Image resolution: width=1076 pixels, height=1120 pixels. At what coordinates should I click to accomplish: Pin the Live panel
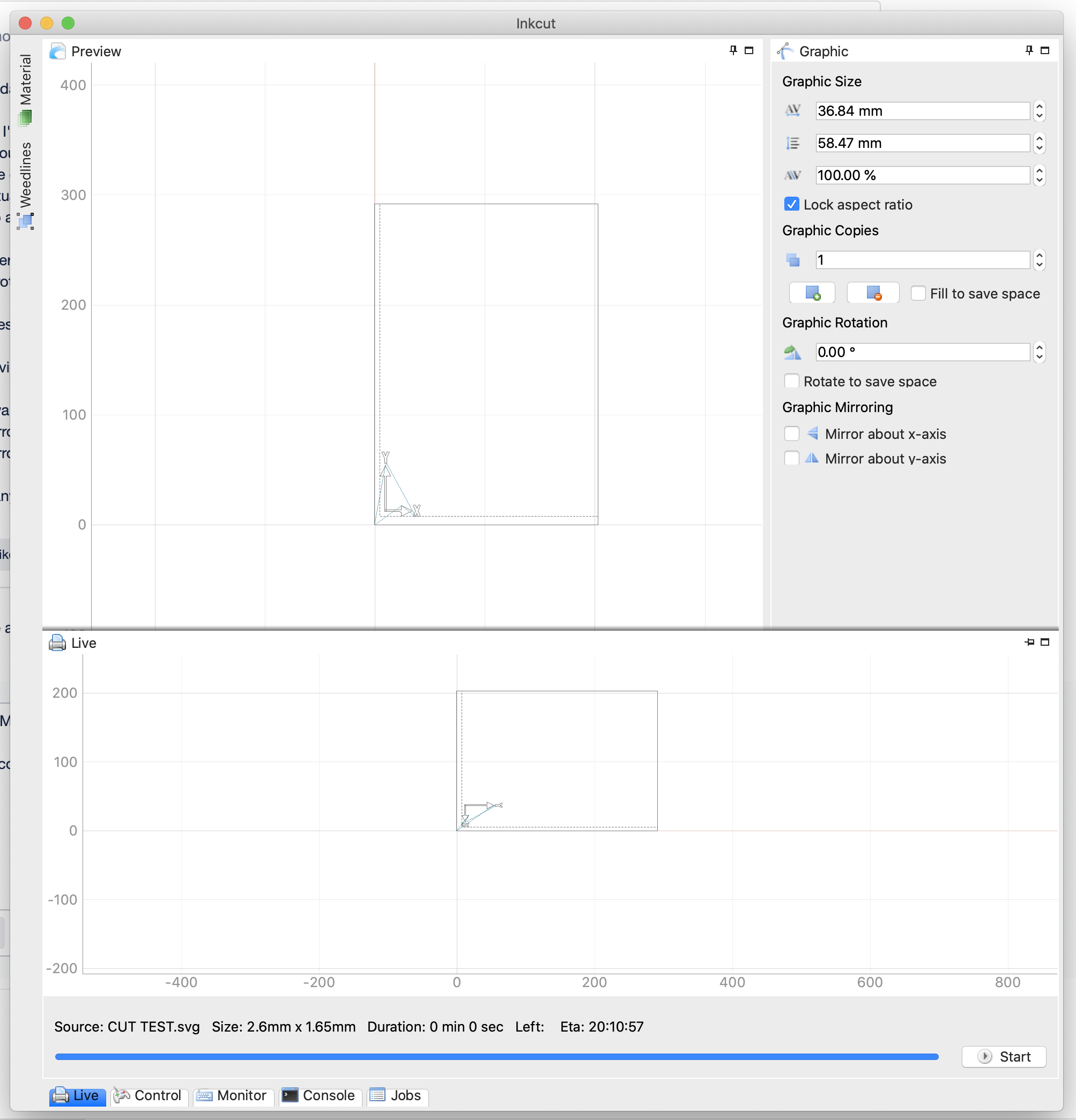coord(1029,641)
